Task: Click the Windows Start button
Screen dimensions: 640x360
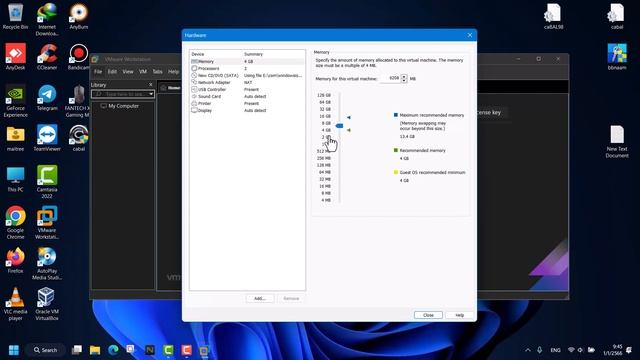Action: pyautogui.click(x=13, y=350)
